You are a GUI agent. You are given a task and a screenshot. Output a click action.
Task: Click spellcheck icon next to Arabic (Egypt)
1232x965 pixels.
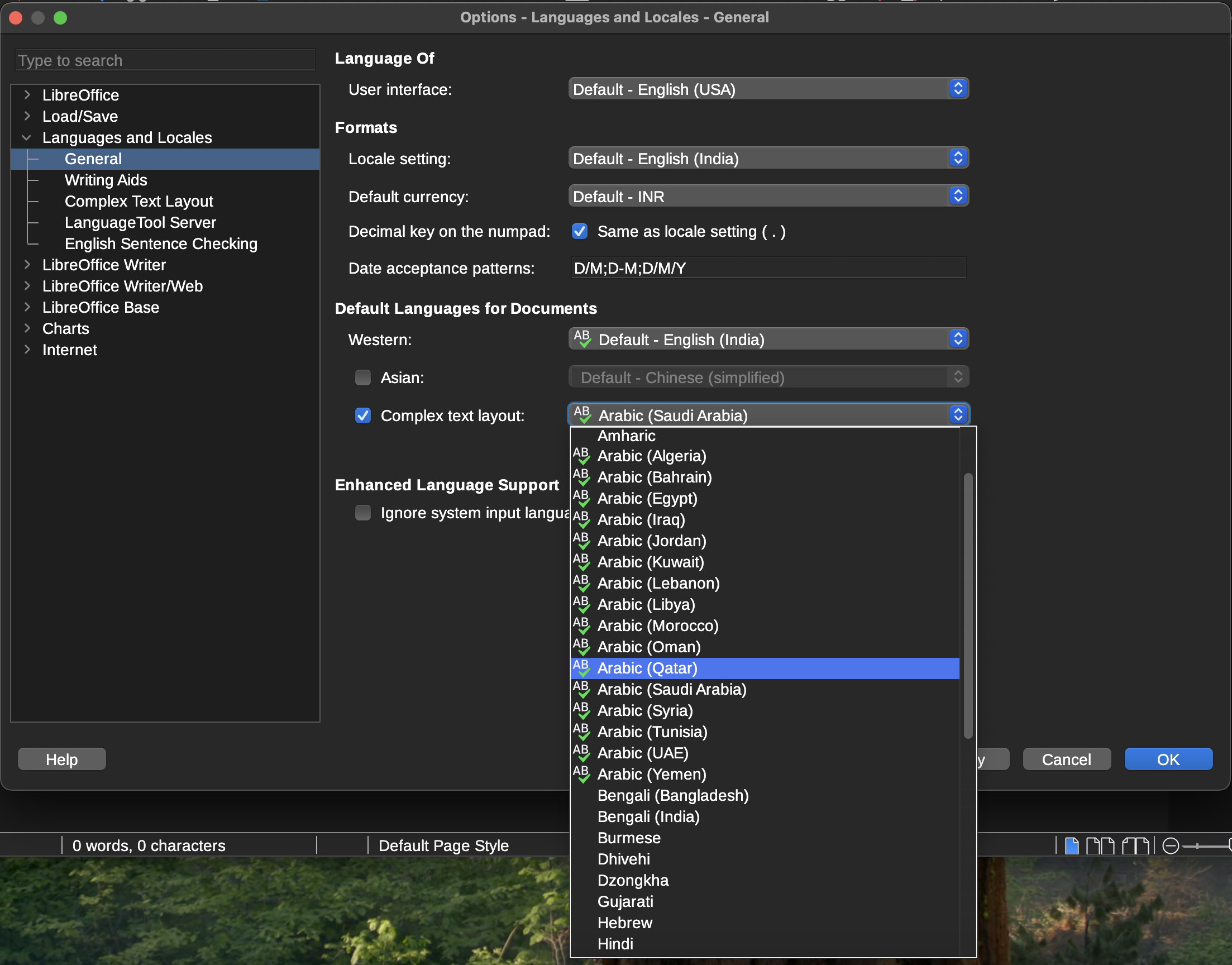581,498
